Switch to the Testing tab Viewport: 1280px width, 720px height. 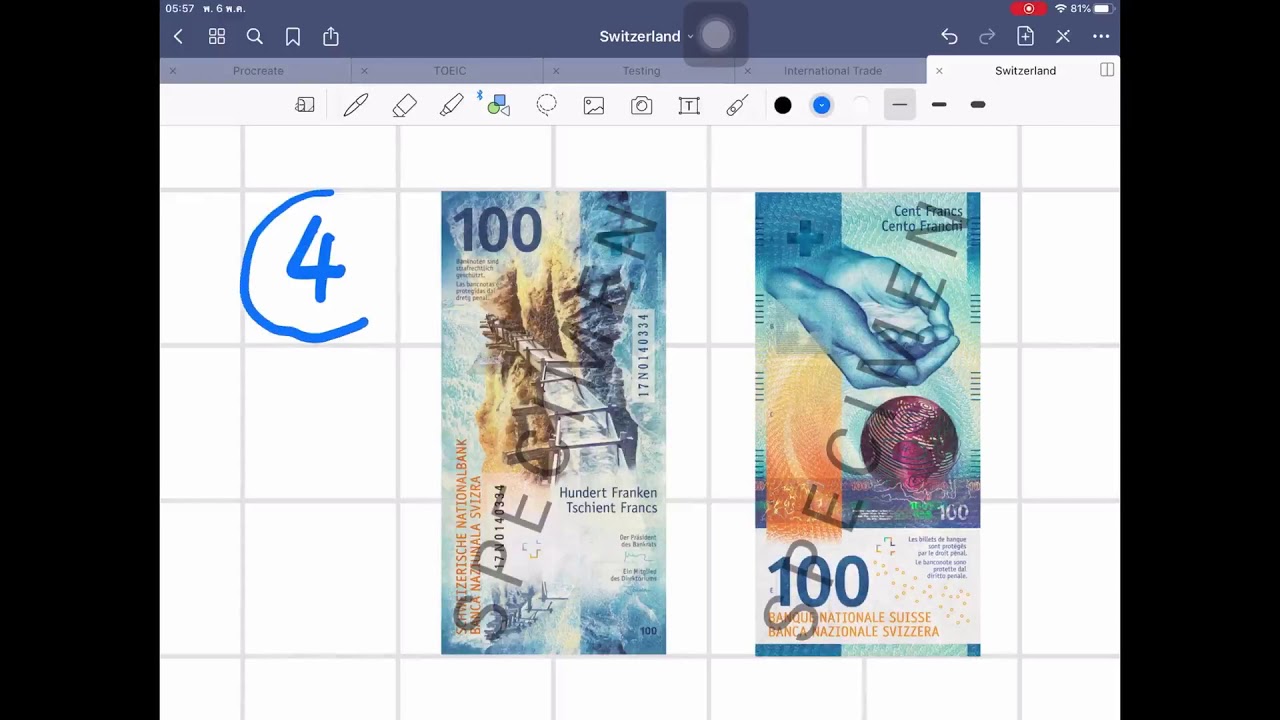click(641, 71)
